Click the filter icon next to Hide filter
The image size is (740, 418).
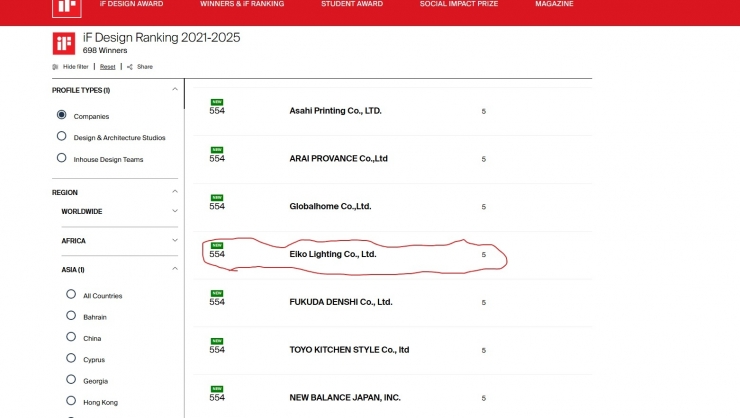pos(55,67)
